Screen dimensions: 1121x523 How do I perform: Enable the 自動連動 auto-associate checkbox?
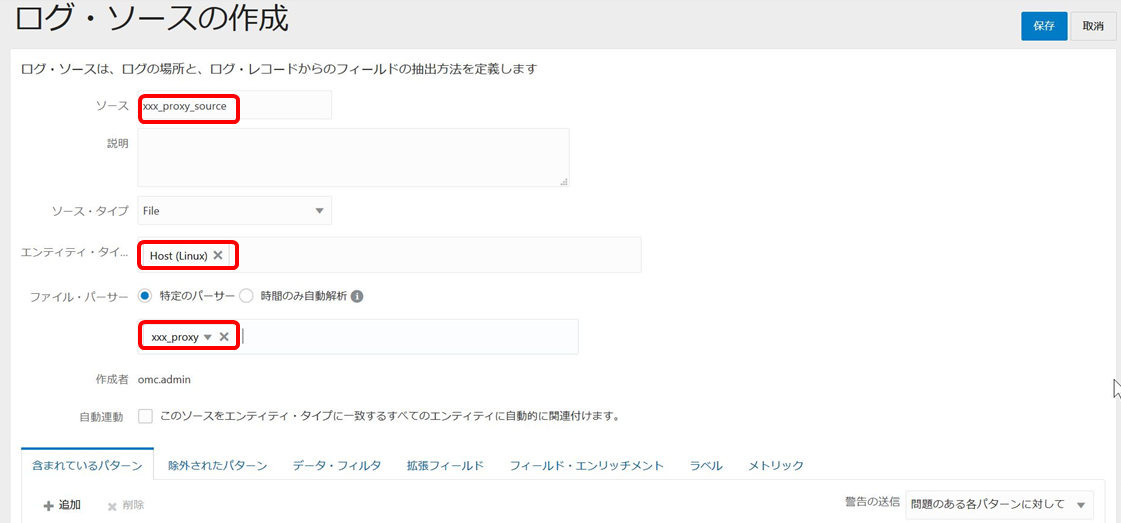point(145,417)
